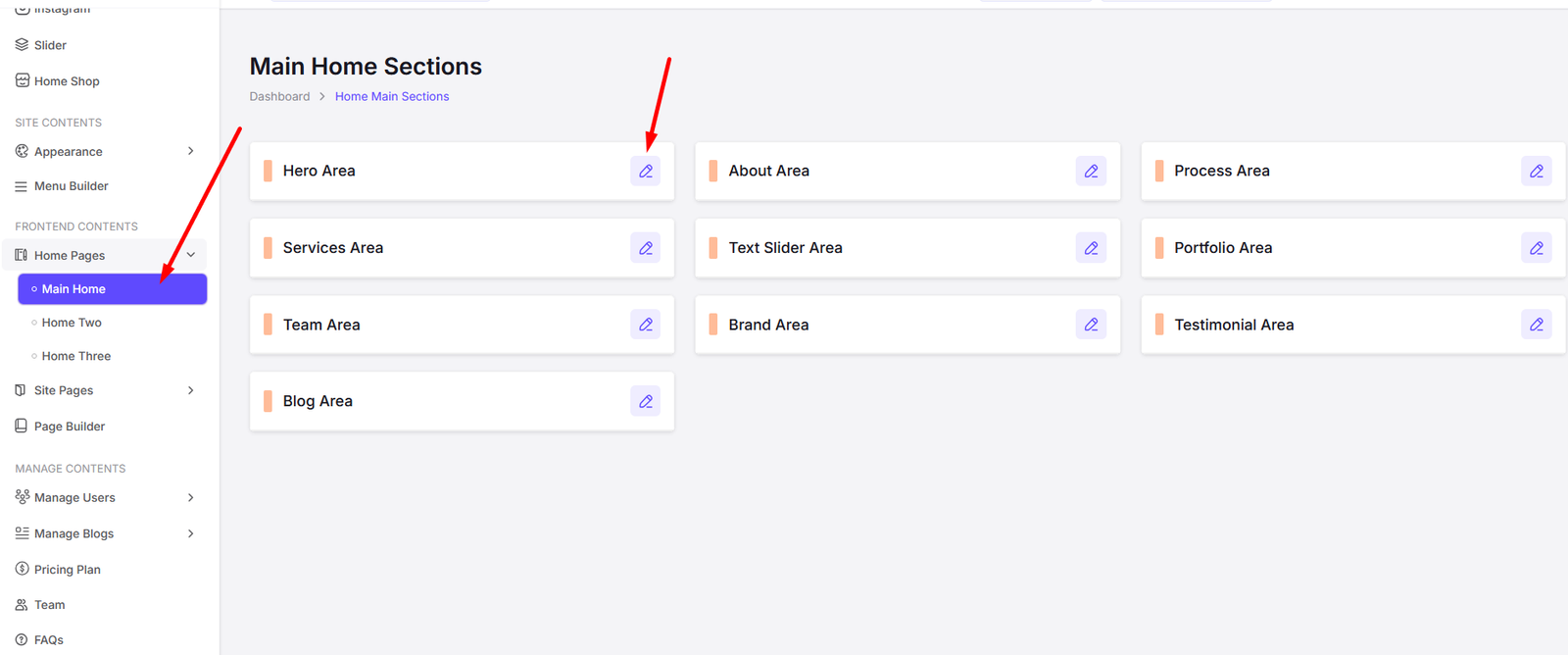
Task: Click the Team Area edit pencil
Action: coord(645,325)
